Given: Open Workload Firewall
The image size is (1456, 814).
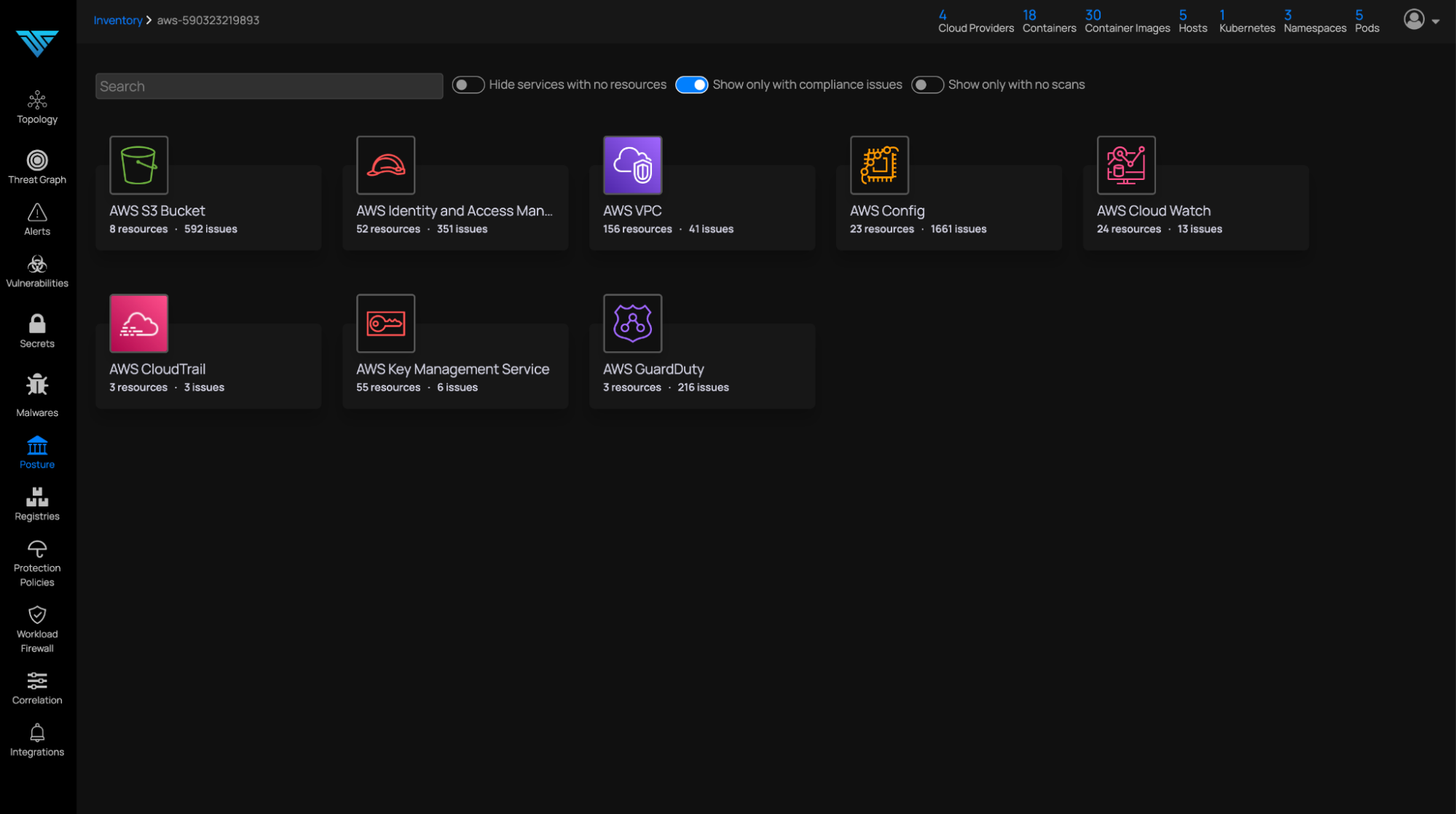Looking at the screenshot, I should pyautogui.click(x=37, y=630).
